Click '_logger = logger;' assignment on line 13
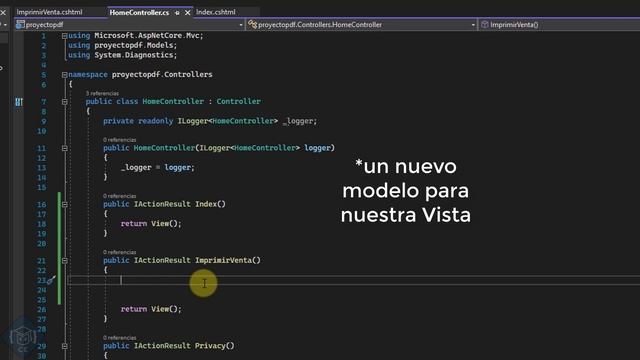The height and width of the screenshot is (360, 640). 158,168
